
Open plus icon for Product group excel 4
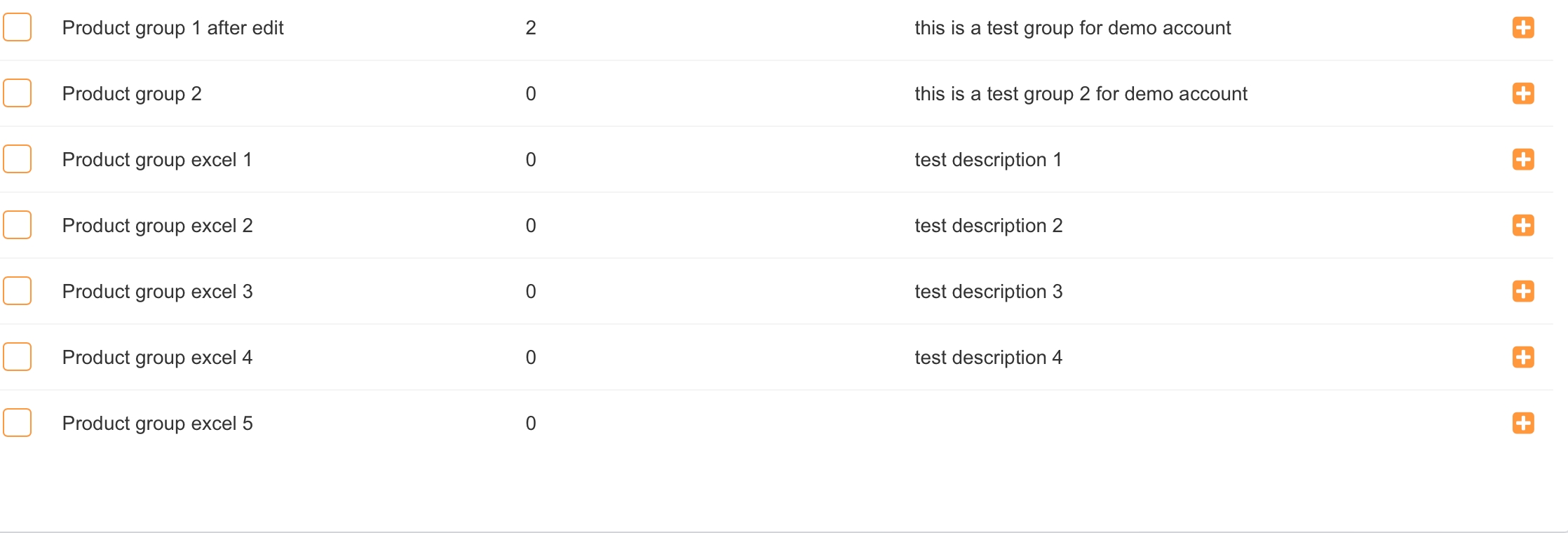[x=1522, y=358]
